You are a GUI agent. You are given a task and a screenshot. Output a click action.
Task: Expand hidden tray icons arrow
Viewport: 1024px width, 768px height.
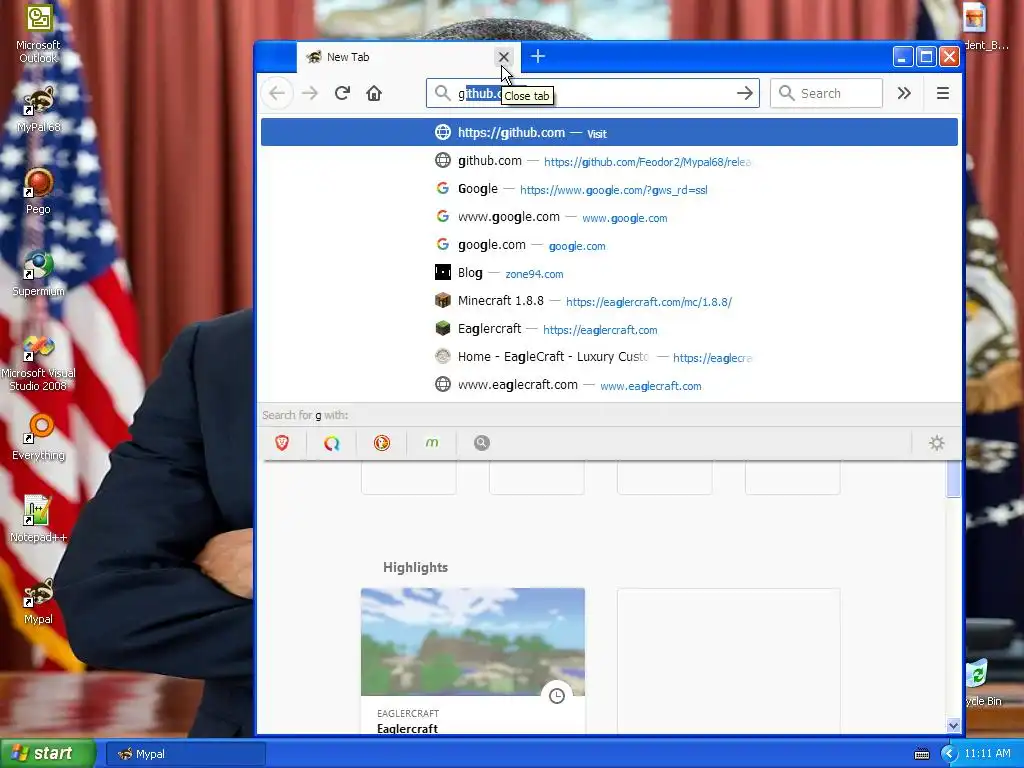pyautogui.click(x=948, y=754)
